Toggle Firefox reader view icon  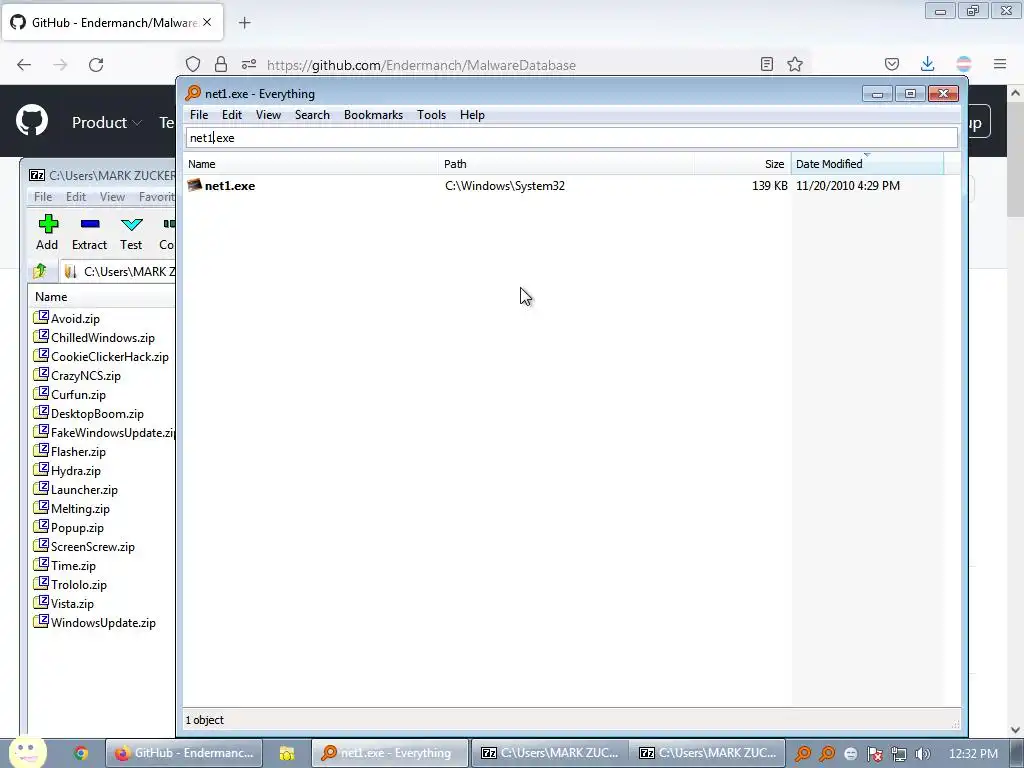coord(767,64)
